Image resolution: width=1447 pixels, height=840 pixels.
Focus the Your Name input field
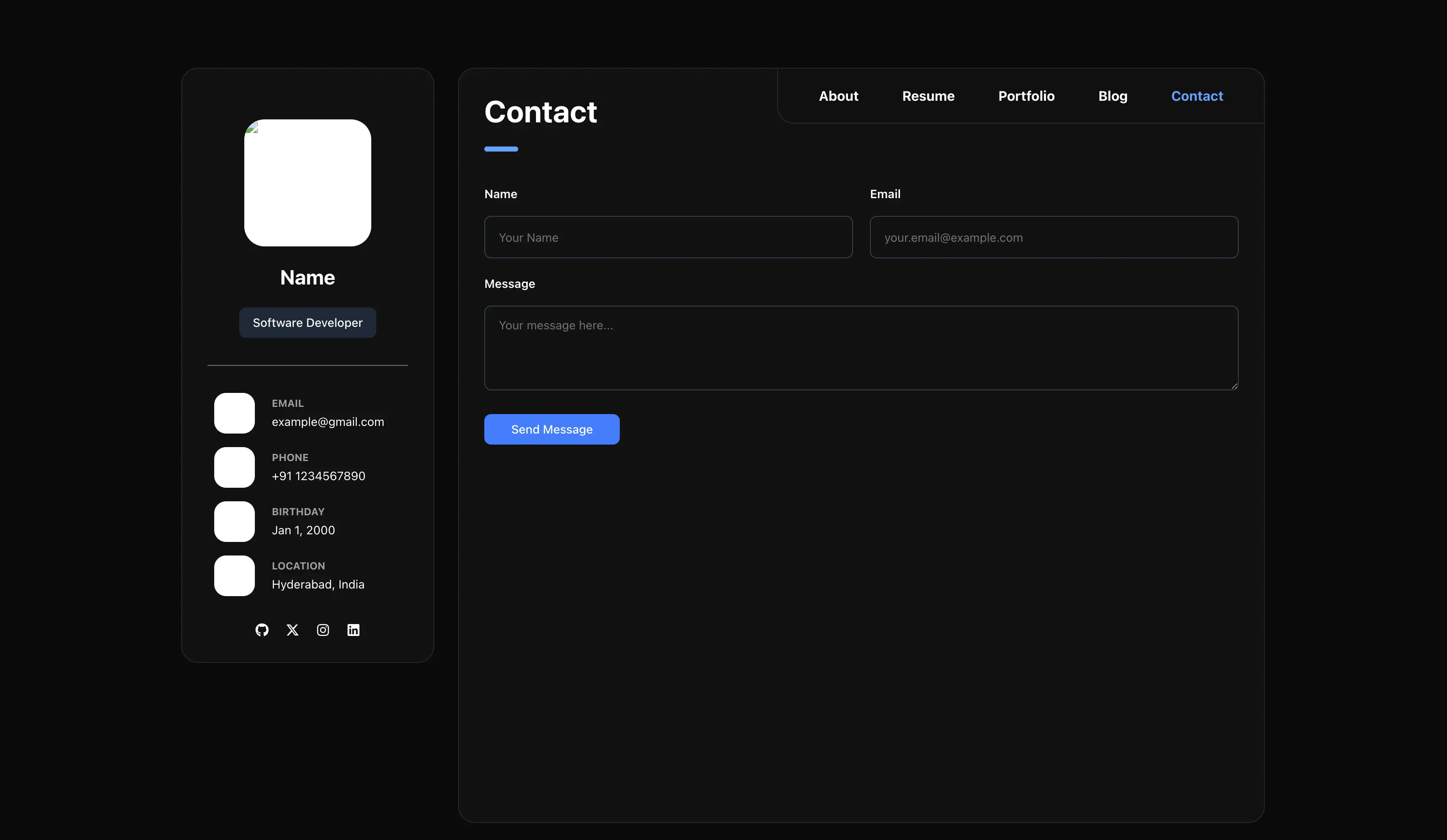pos(668,237)
